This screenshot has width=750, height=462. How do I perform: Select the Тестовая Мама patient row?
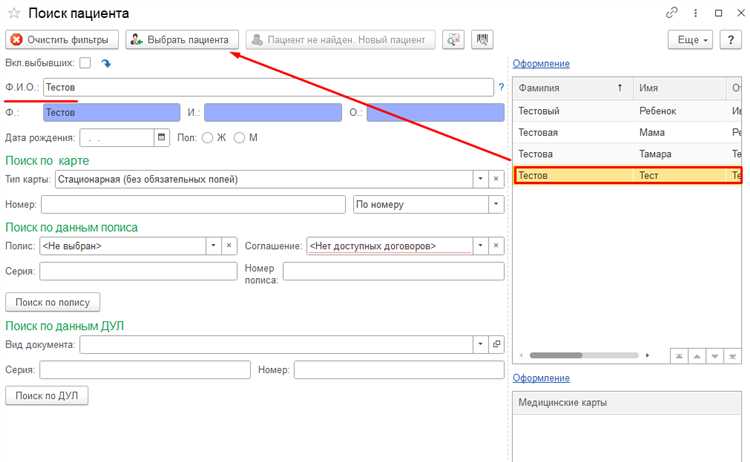[x=627, y=132]
